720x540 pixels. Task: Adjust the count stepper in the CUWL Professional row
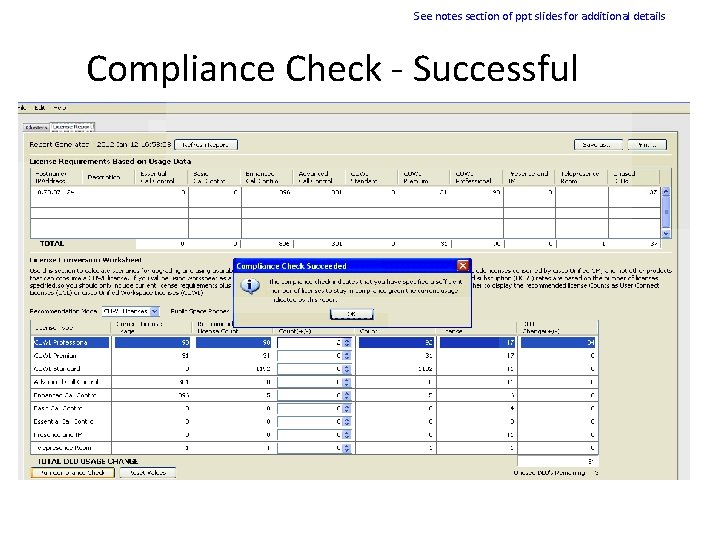[x=347, y=343]
